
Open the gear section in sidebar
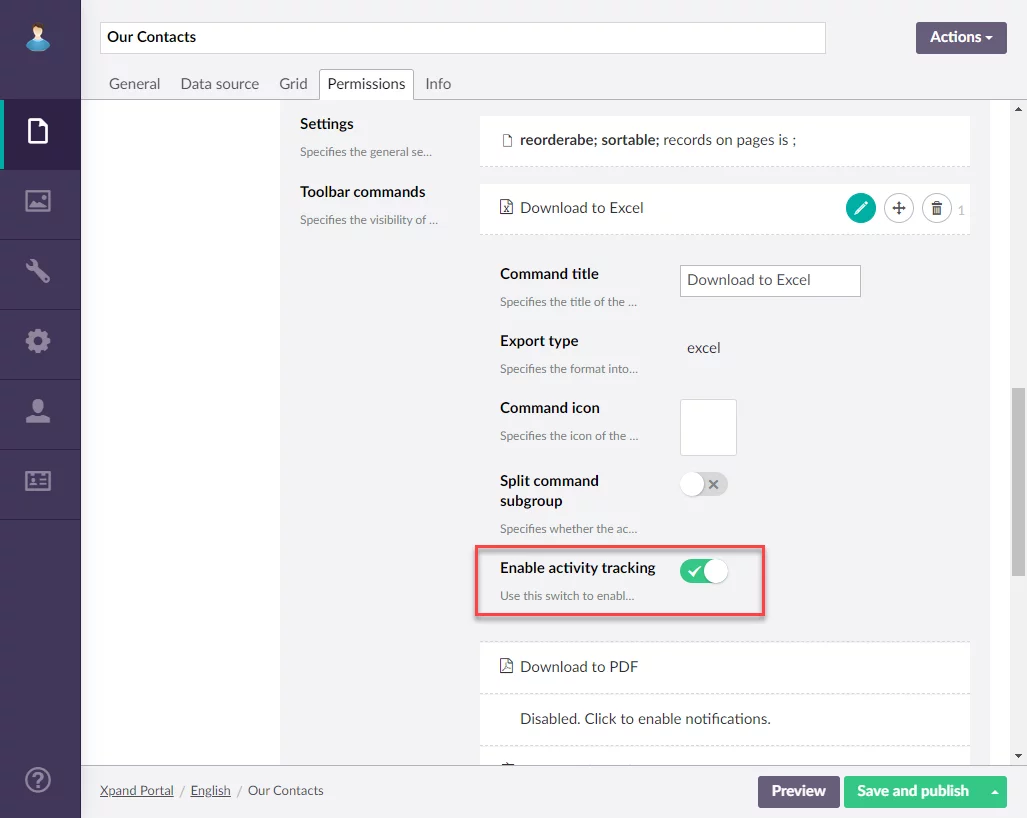39,341
